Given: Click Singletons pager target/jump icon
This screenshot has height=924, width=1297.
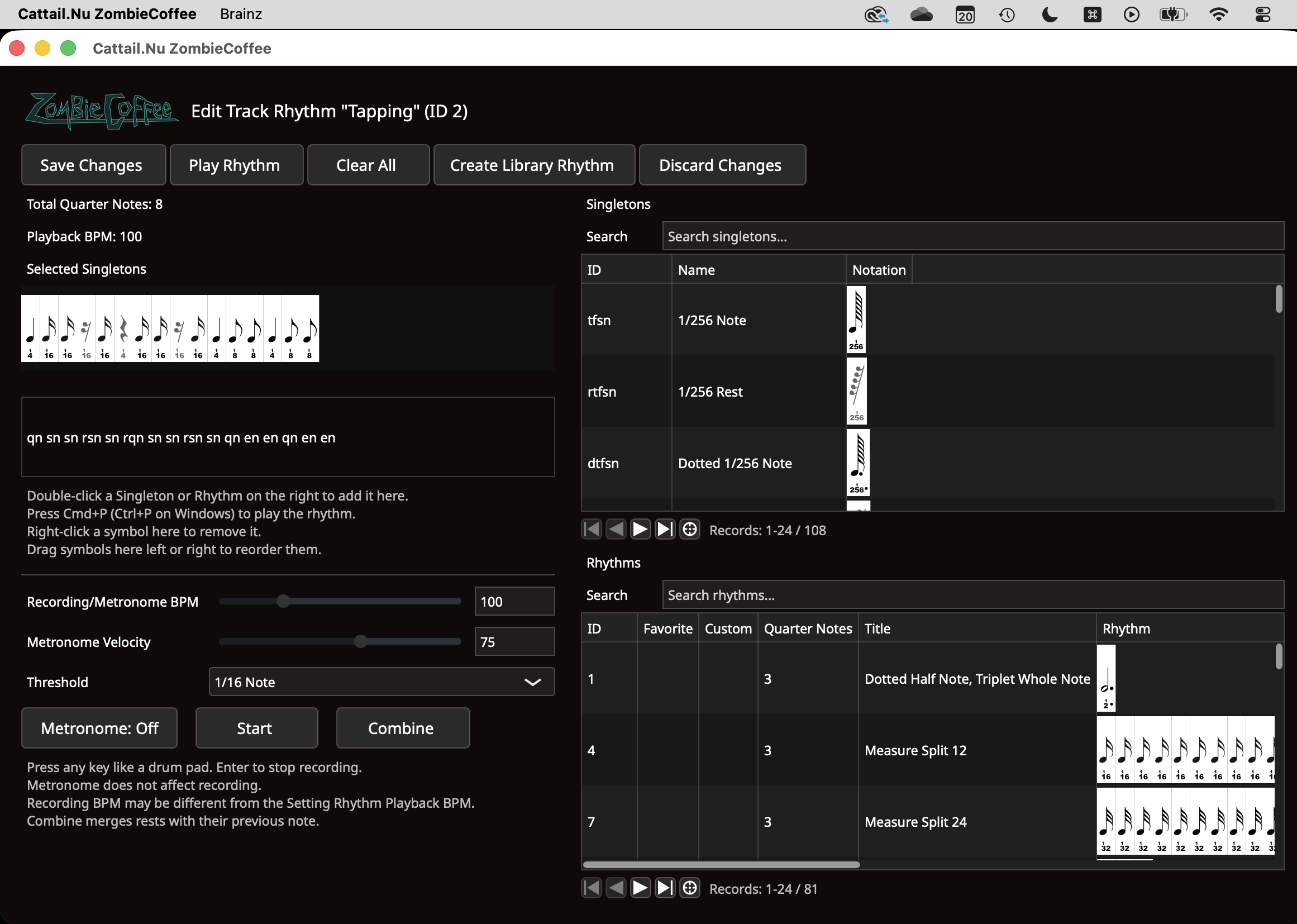Looking at the screenshot, I should pyautogui.click(x=690, y=530).
